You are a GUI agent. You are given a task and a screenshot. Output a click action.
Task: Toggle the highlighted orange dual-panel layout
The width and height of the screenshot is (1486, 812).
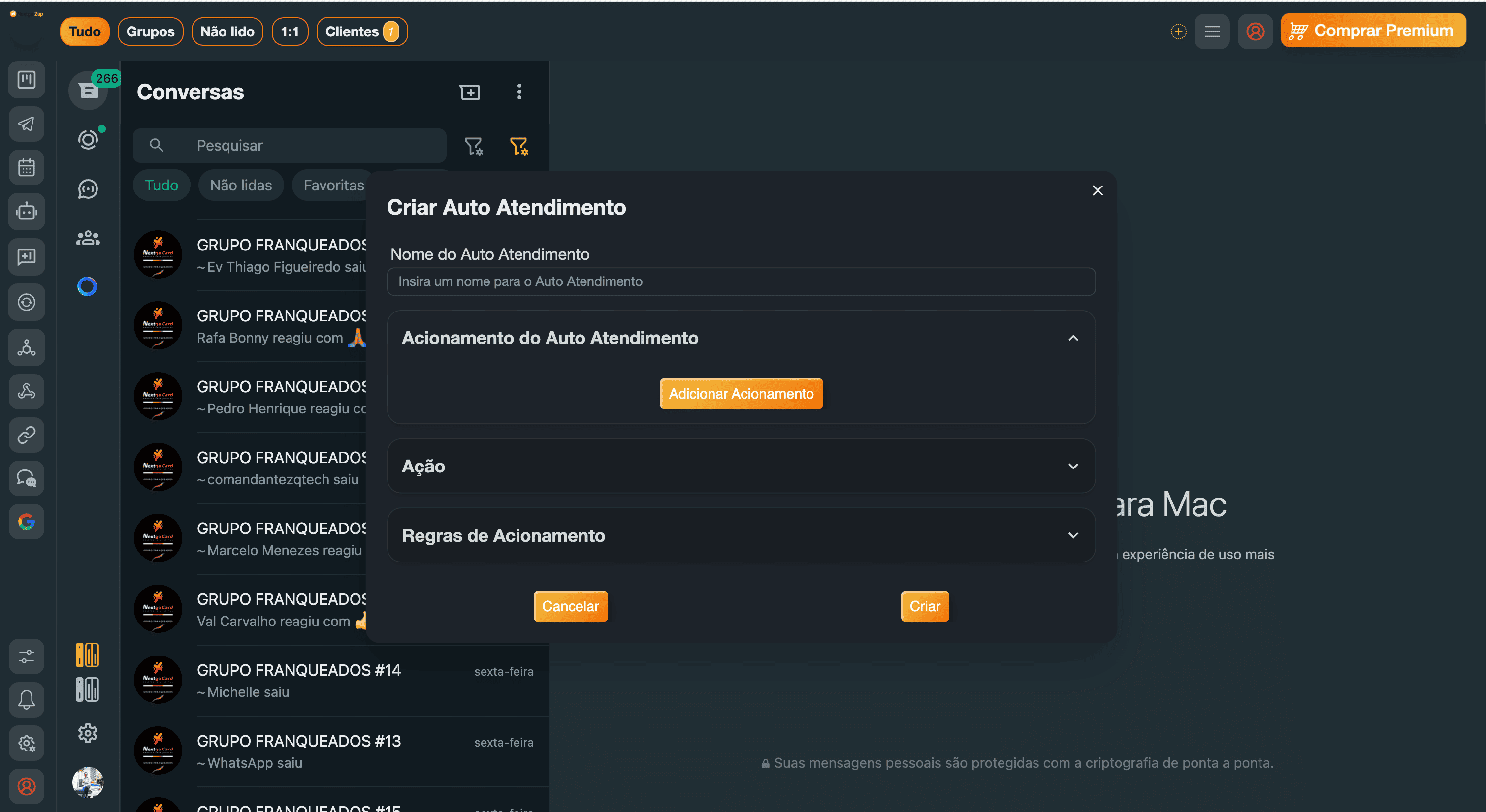tap(88, 655)
